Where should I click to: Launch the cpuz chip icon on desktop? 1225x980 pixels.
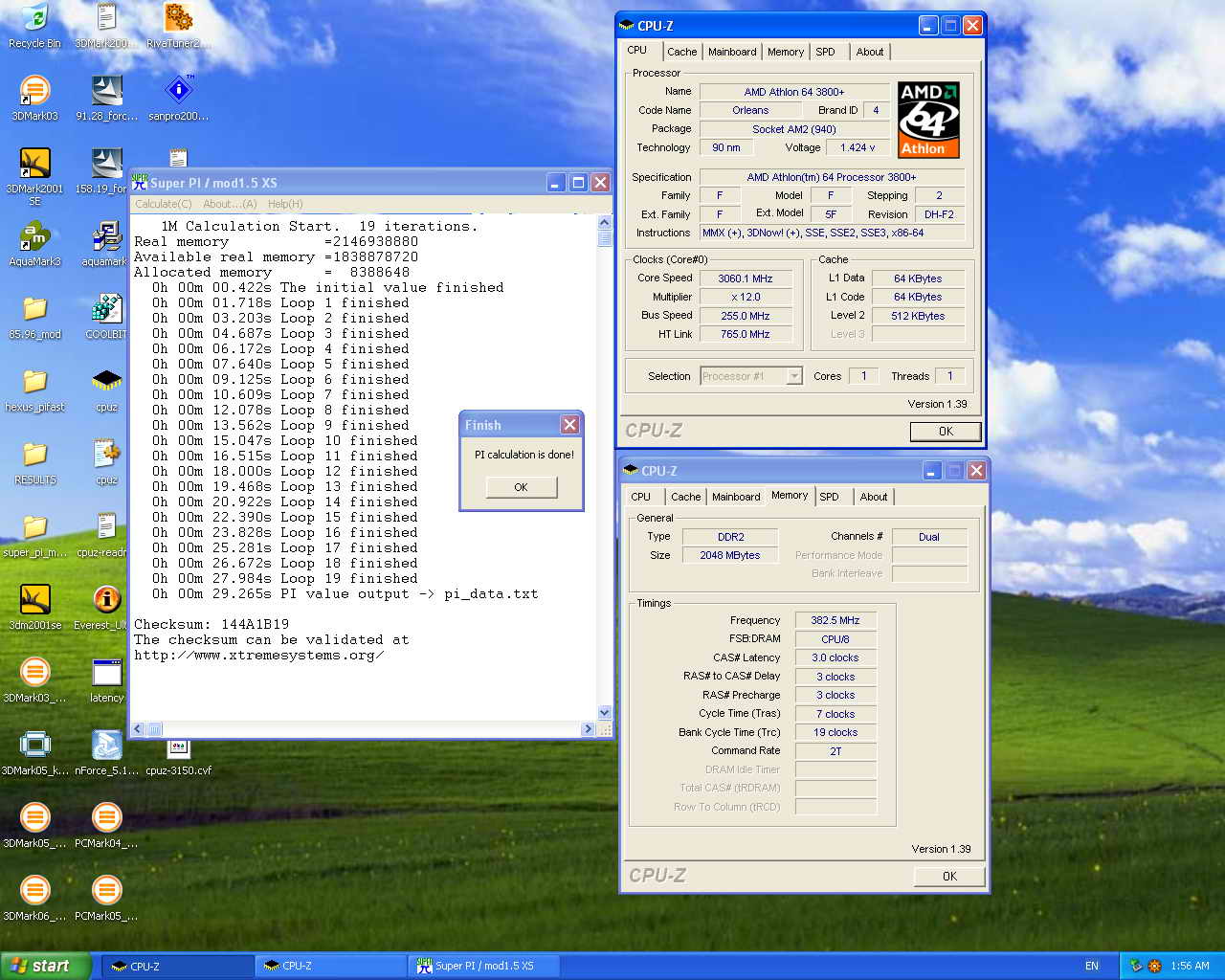click(x=106, y=389)
